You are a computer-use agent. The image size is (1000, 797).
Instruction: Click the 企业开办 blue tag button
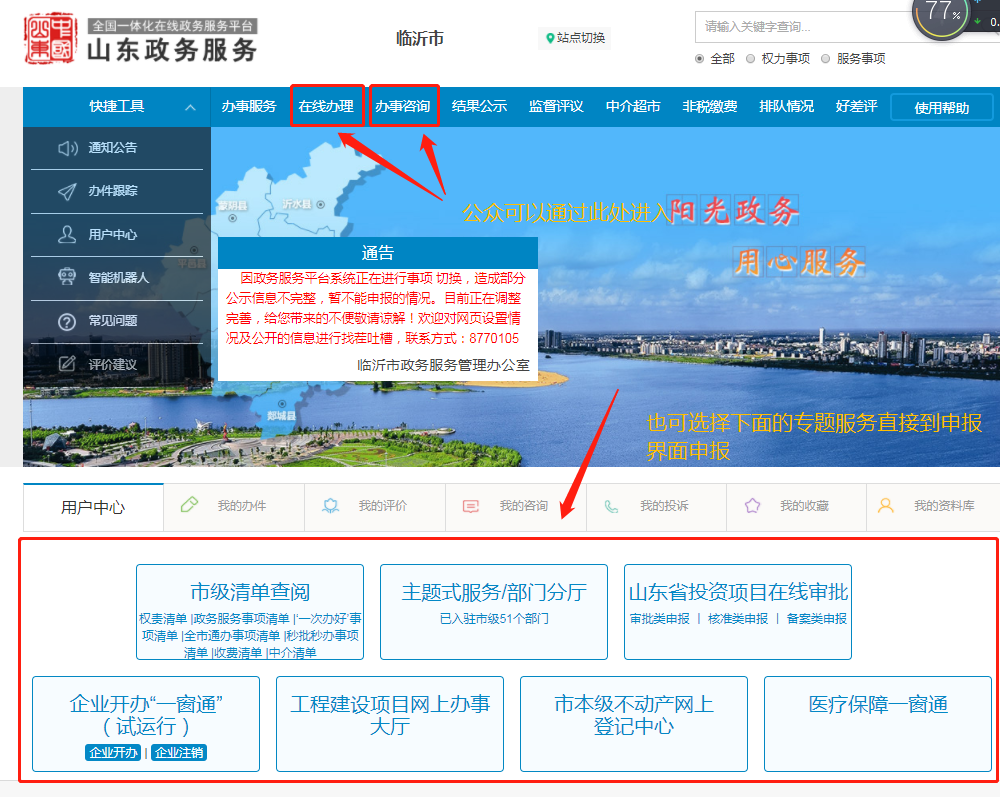point(113,753)
